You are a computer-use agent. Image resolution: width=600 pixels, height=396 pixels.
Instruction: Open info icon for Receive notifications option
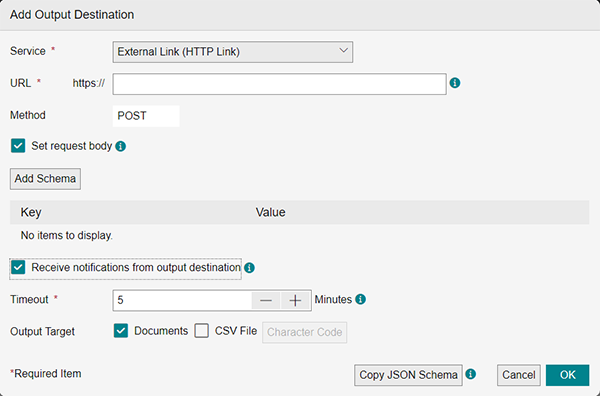pos(249,268)
